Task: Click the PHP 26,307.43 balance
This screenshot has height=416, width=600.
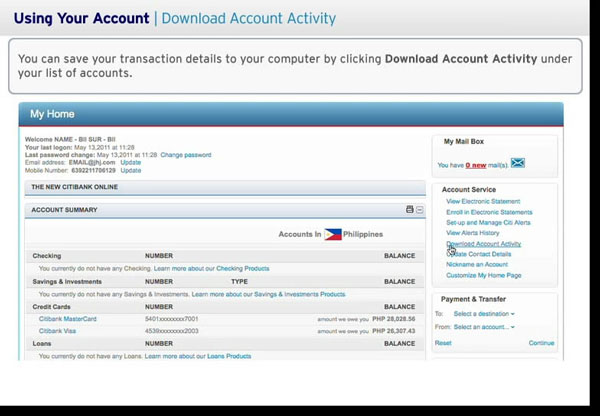Action: (394, 331)
